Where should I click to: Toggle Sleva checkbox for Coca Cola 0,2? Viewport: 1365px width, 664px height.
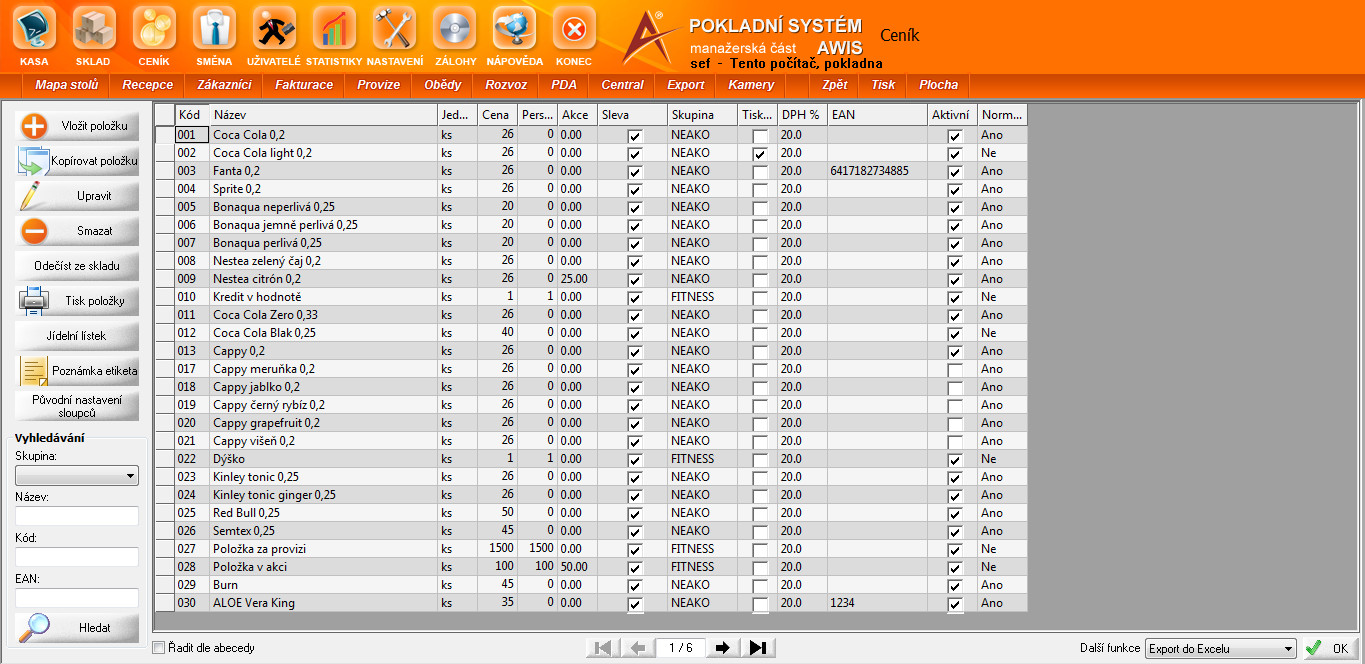point(635,136)
